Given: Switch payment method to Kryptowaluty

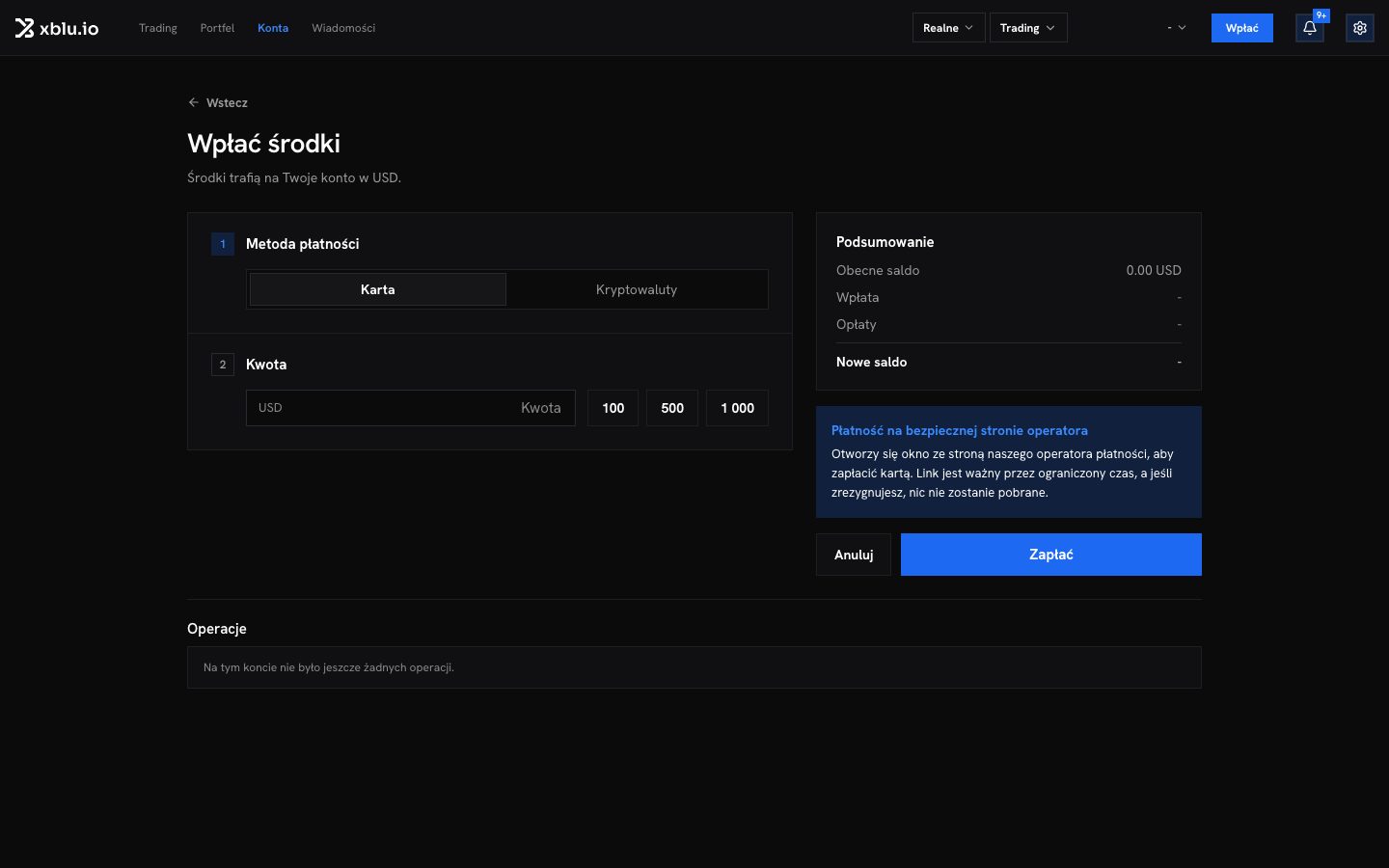Looking at the screenshot, I should tap(637, 289).
